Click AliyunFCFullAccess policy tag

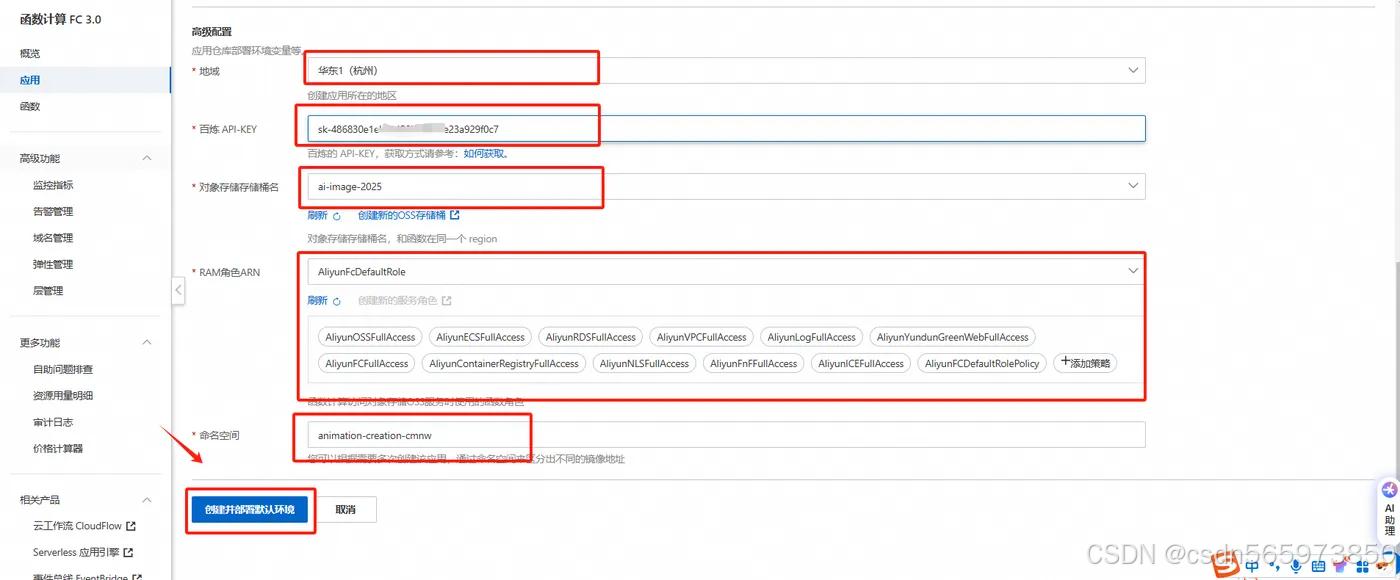coord(367,363)
